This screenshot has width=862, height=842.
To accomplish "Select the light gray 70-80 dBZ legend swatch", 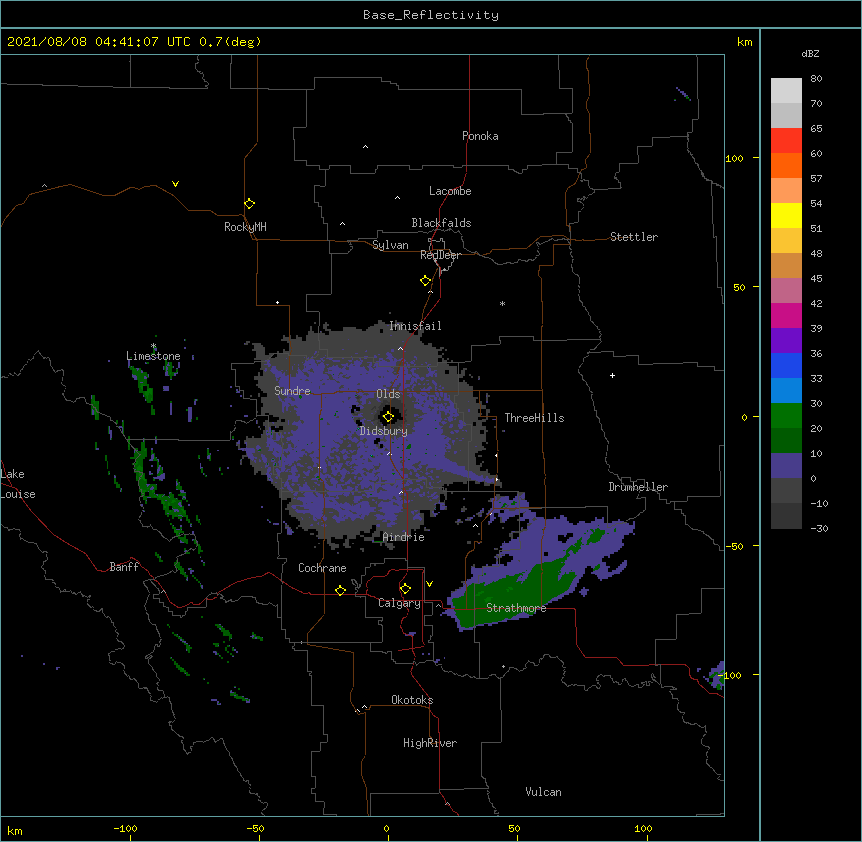I will pyautogui.click(x=786, y=91).
